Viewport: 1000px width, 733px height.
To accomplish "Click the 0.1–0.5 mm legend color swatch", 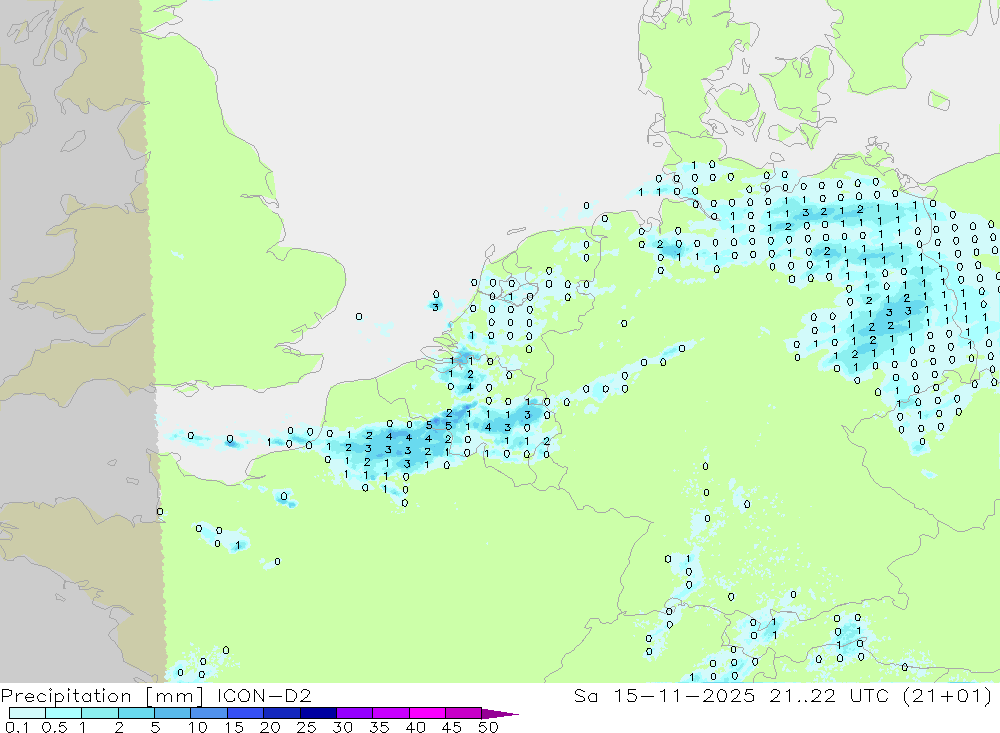I will point(27,713).
